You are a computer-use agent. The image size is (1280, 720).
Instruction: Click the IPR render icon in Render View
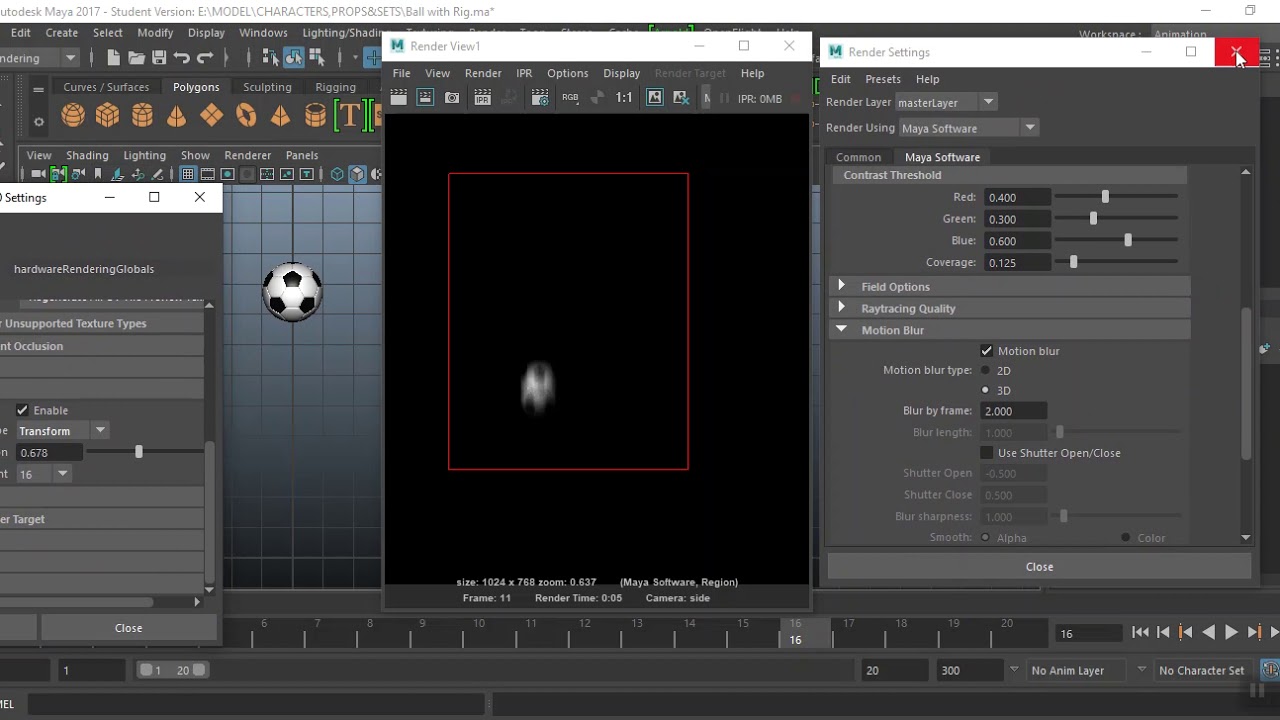pyautogui.click(x=482, y=97)
